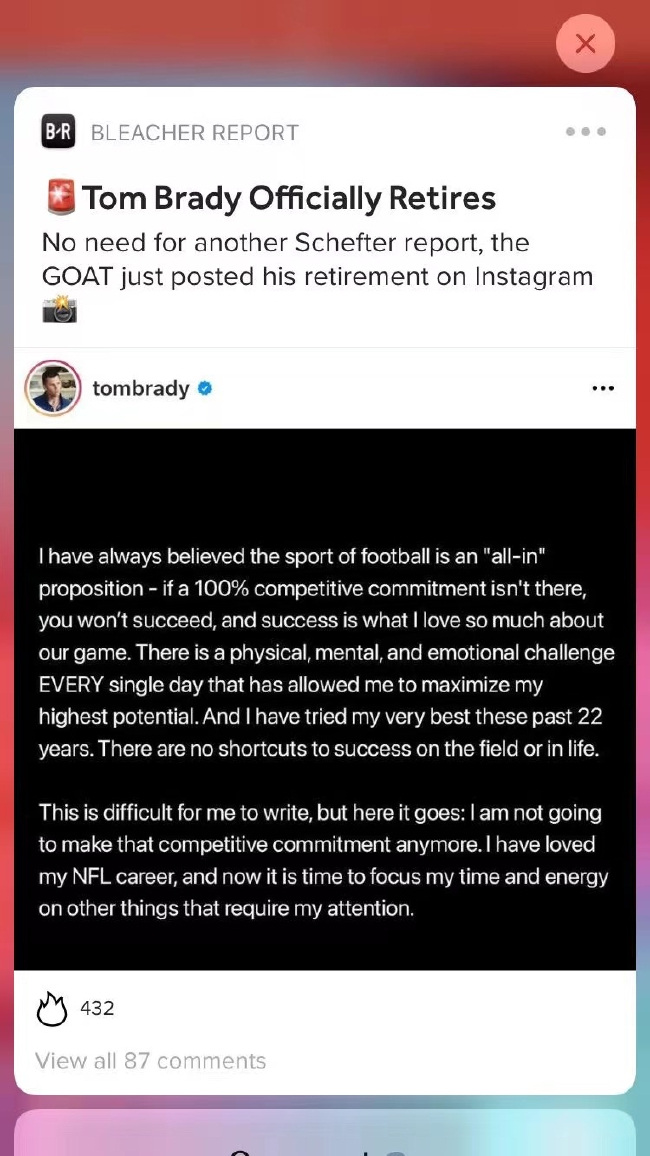Open the Bleacher Report card's more options dots
The width and height of the screenshot is (650, 1156).
(585, 132)
